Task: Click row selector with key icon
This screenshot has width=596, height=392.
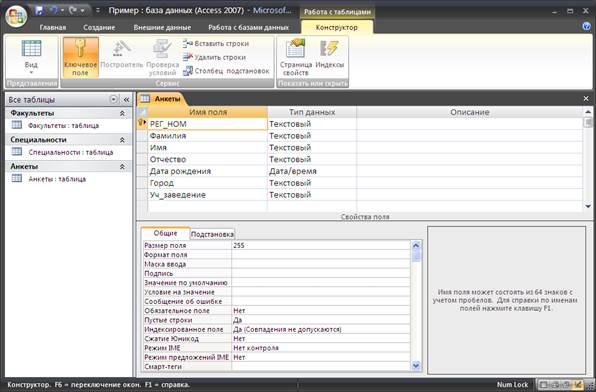Action: click(x=142, y=124)
